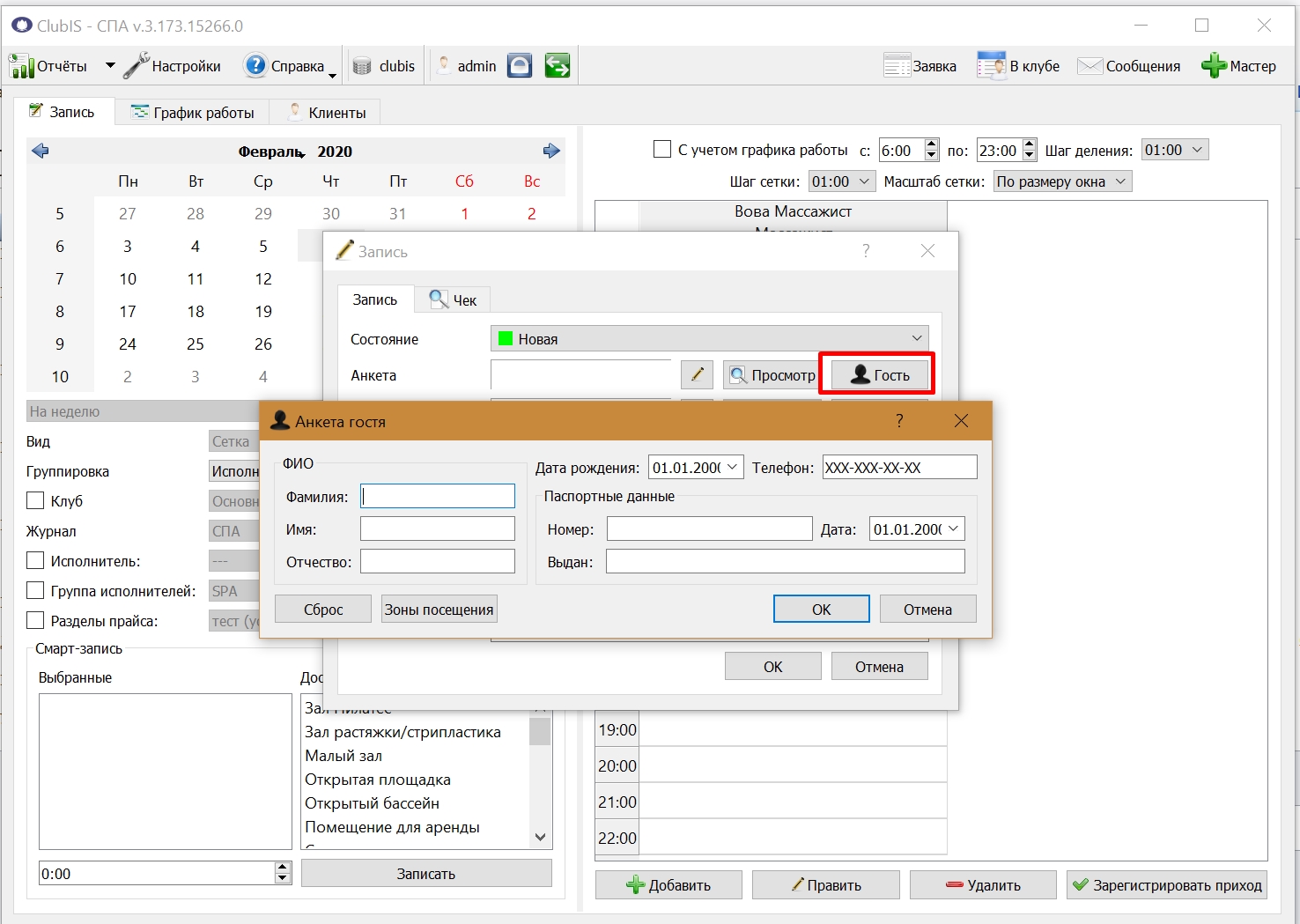Click the green plus Мастер icon
The height and width of the screenshot is (924, 1300).
pos(1214,66)
